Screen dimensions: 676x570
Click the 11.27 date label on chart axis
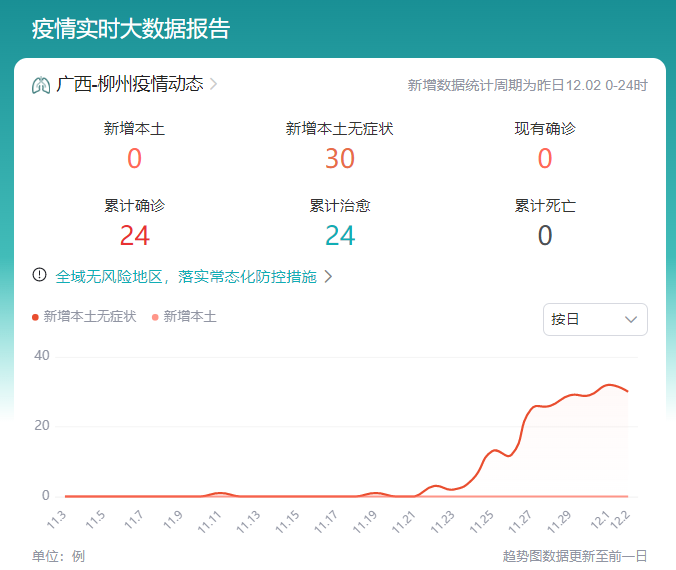(x=520, y=522)
